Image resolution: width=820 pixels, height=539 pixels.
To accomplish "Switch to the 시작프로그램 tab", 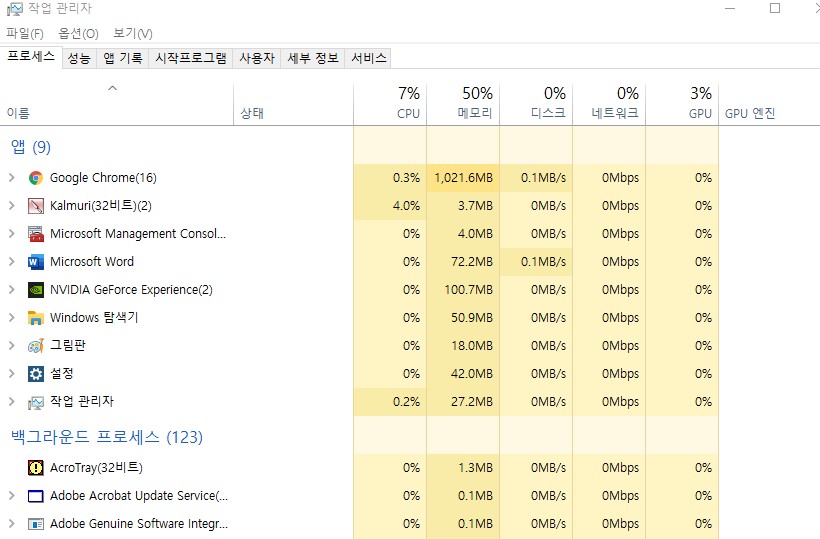I will coord(191,58).
